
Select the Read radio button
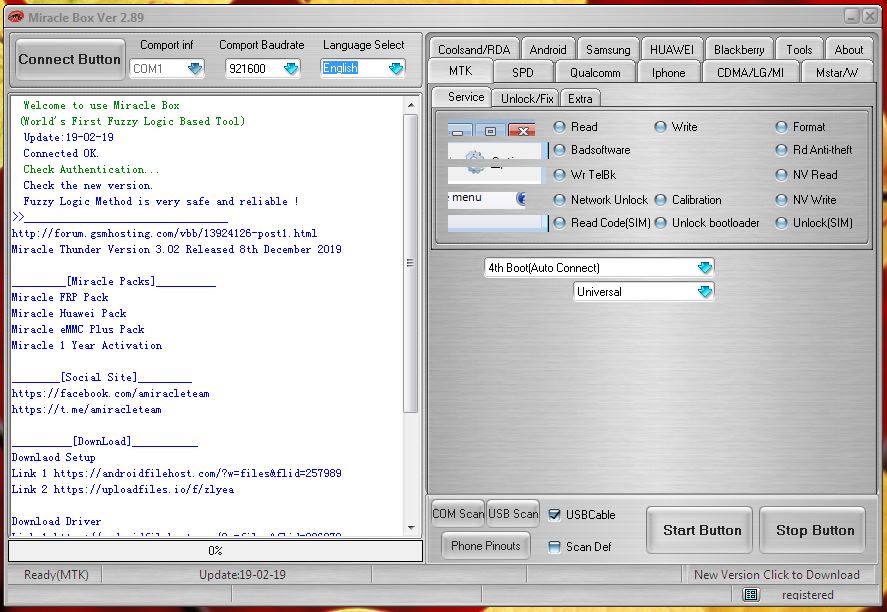[560, 127]
